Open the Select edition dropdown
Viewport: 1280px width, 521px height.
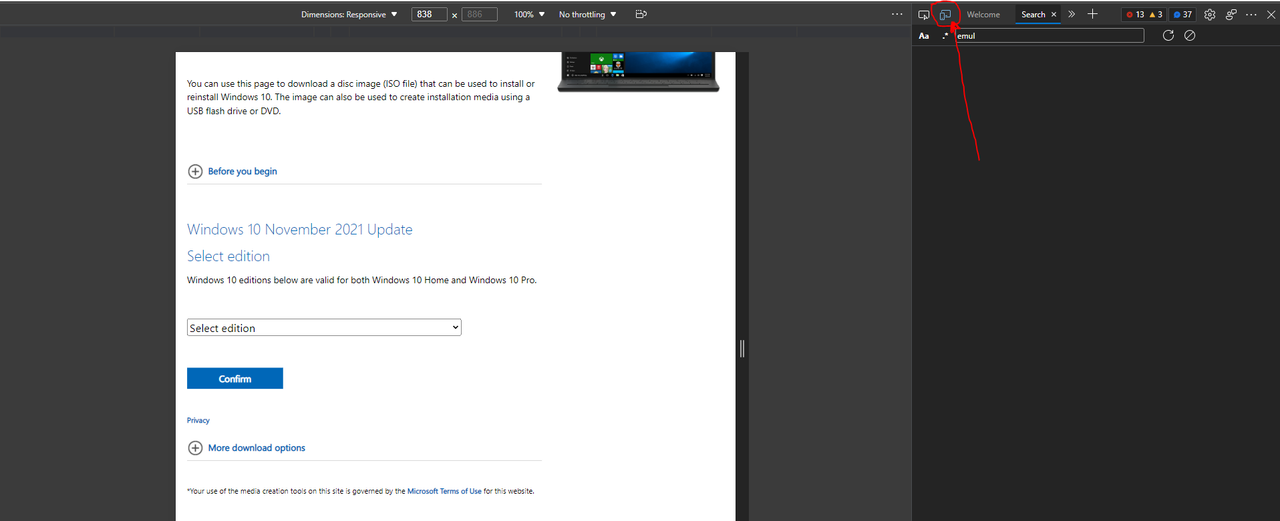click(x=324, y=327)
